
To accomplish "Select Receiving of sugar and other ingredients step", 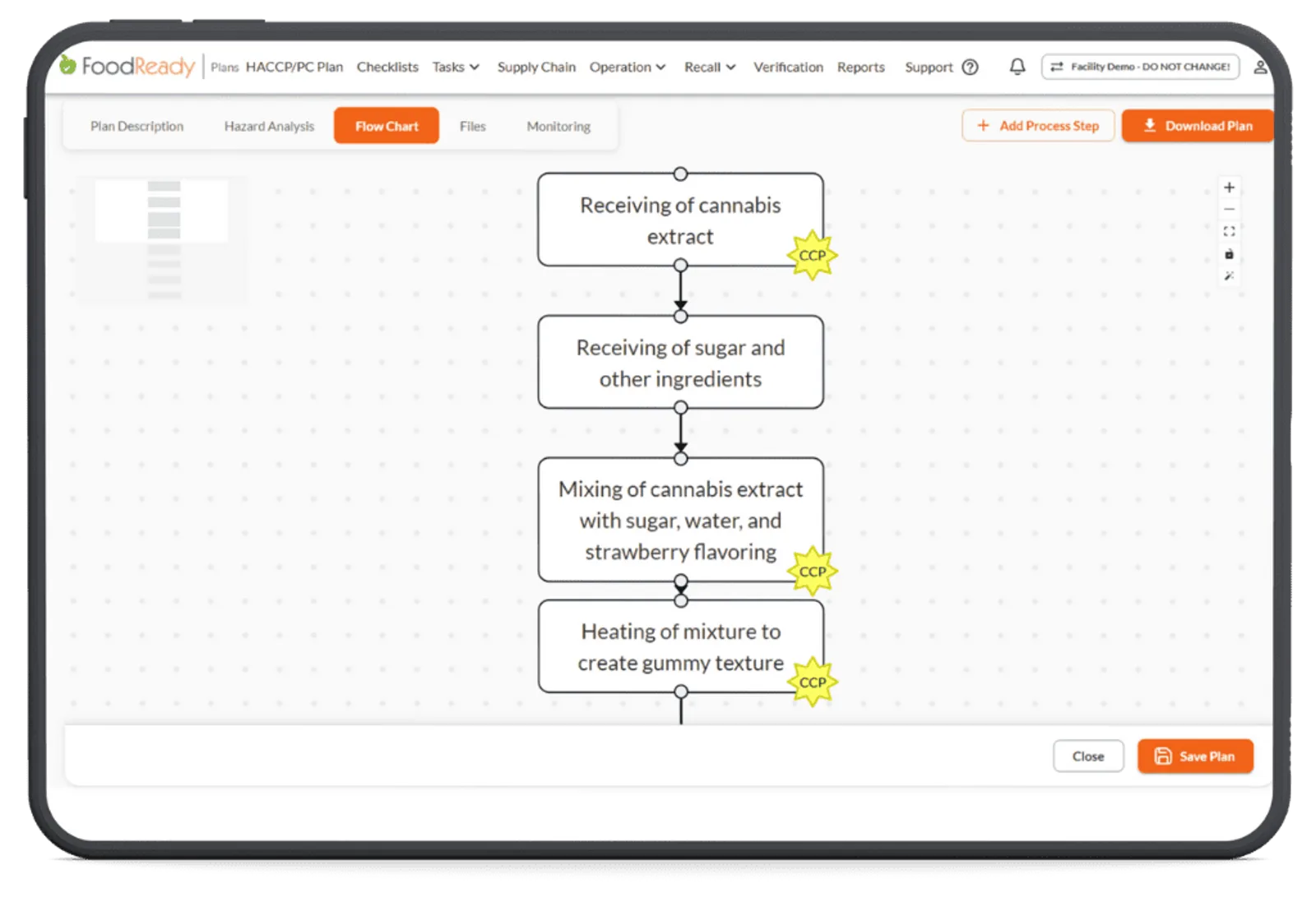I will (x=680, y=363).
